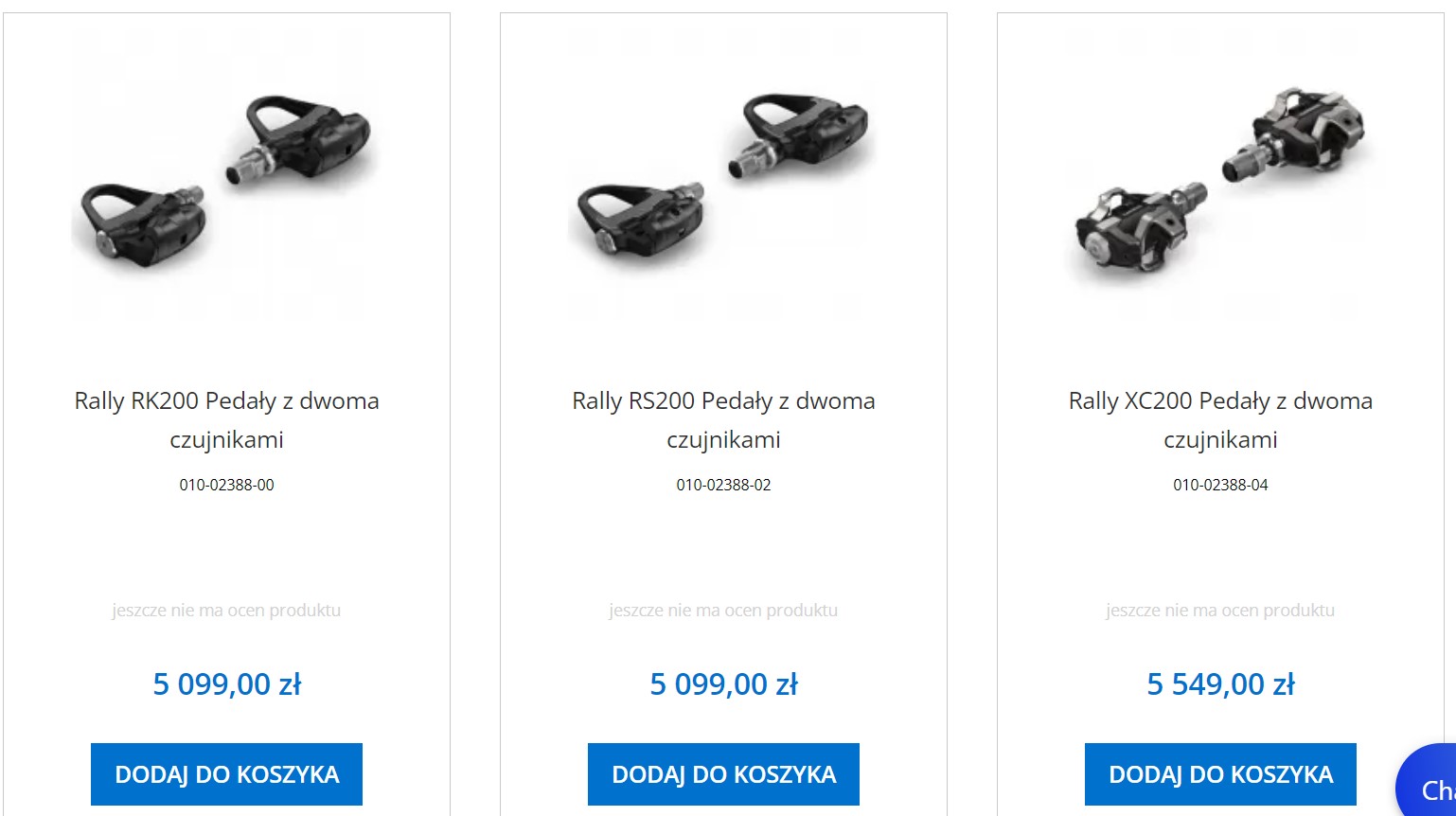This screenshot has width=1456, height=816.
Task: Click the Rally RK200 price 5 099,00 zł
Action: [226, 683]
